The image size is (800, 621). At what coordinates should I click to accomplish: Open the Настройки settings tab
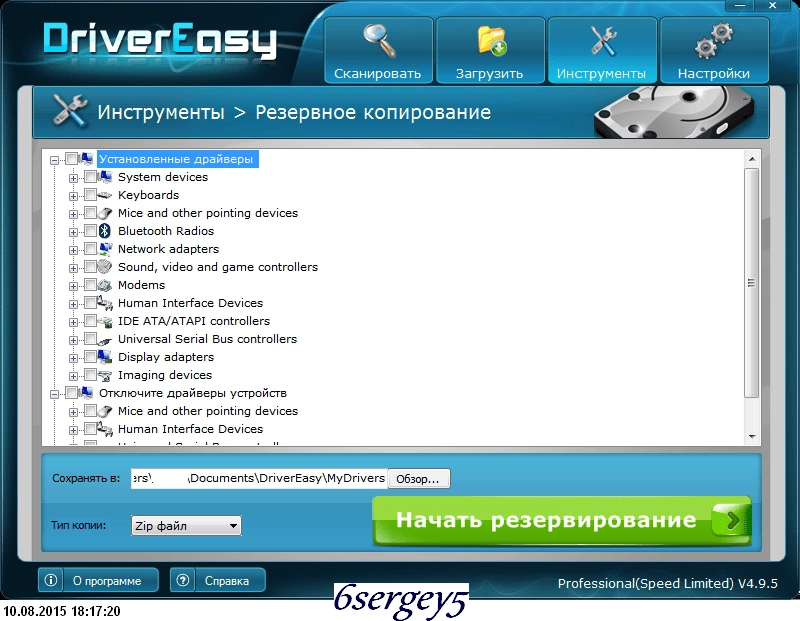(714, 50)
